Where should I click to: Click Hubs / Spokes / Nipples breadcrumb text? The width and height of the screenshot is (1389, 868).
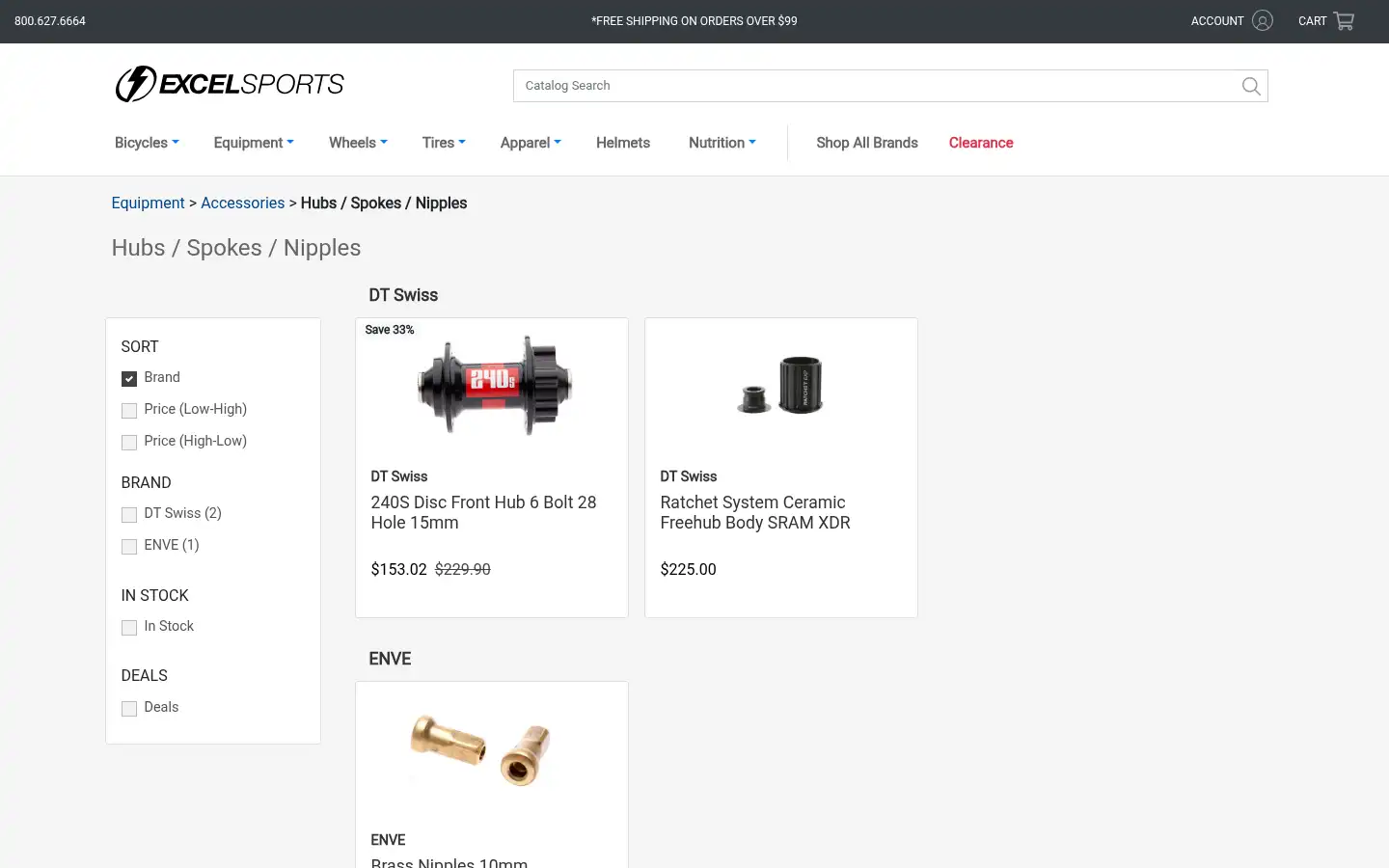tap(384, 203)
